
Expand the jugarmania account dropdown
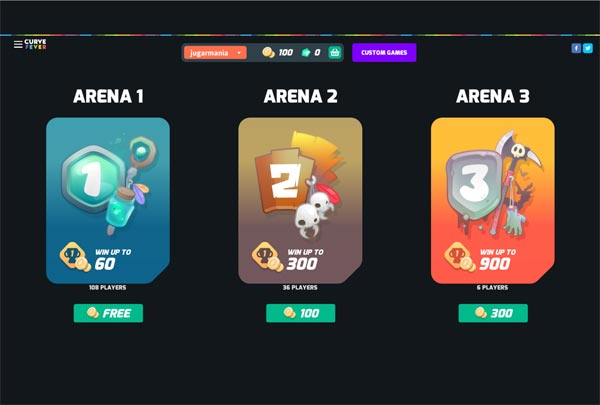coord(215,52)
